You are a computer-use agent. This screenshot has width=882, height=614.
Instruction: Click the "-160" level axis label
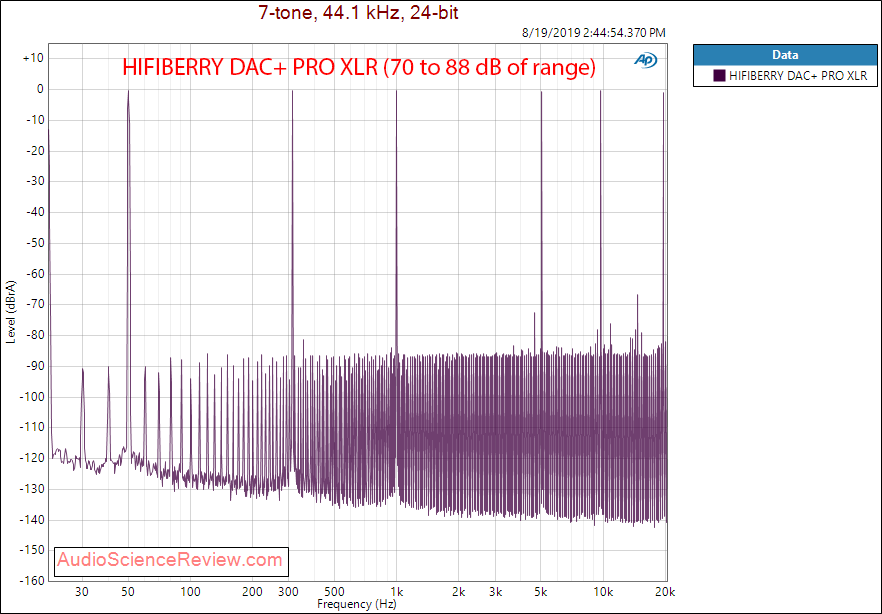pyautogui.click(x=32, y=580)
